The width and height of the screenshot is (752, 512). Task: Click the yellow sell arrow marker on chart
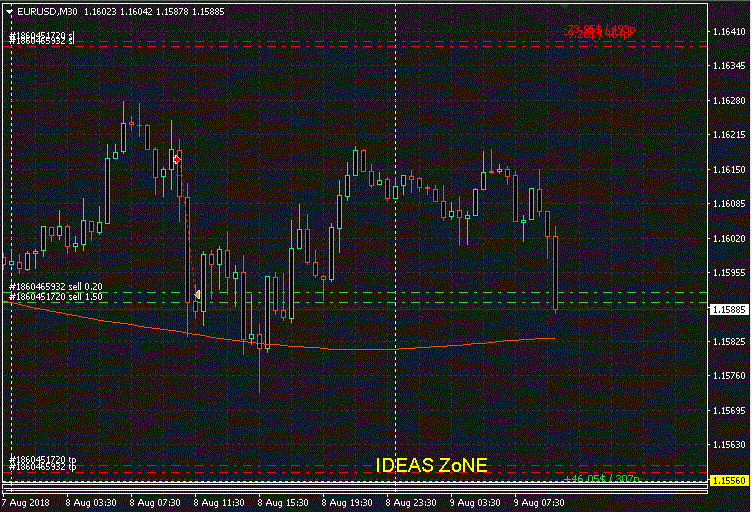click(198, 294)
